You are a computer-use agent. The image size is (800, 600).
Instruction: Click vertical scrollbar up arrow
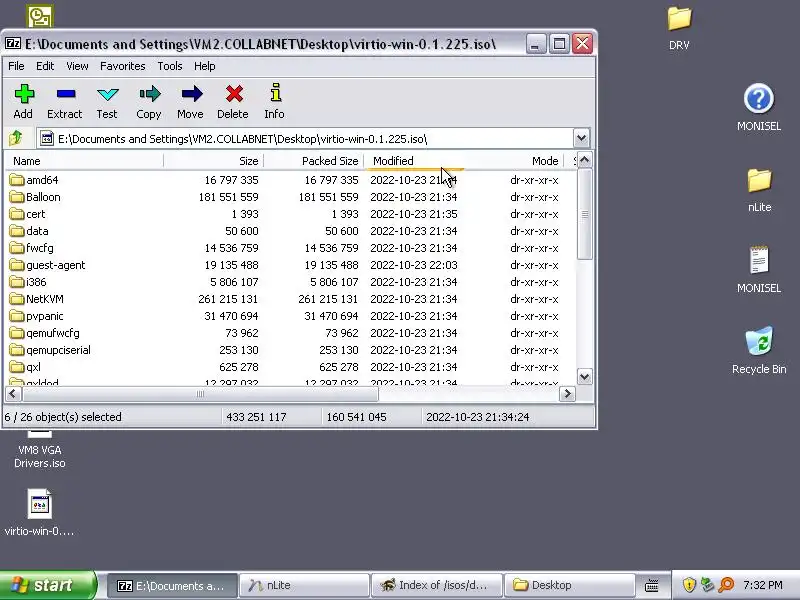coord(584,160)
